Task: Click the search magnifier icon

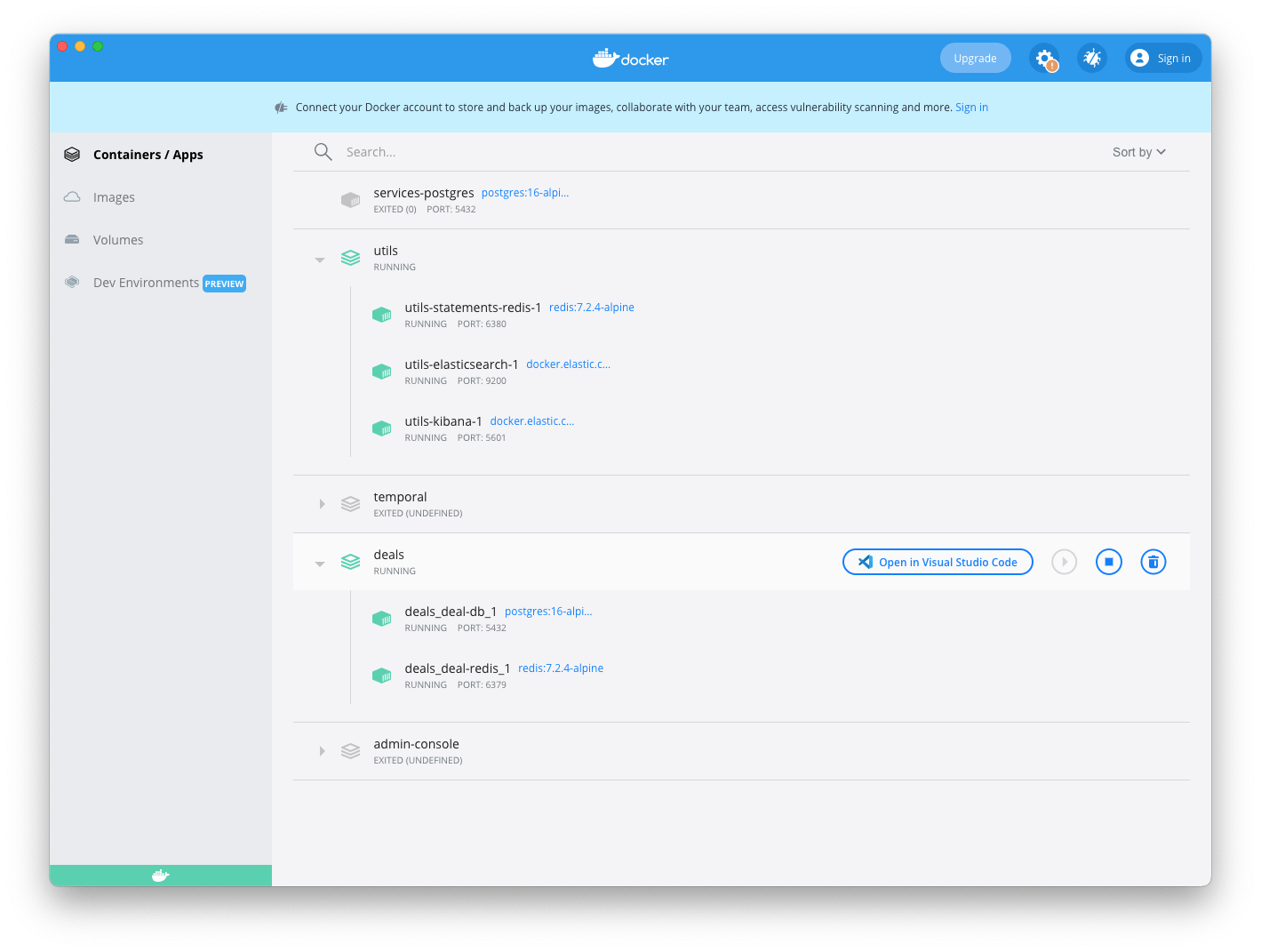Action: (x=323, y=152)
